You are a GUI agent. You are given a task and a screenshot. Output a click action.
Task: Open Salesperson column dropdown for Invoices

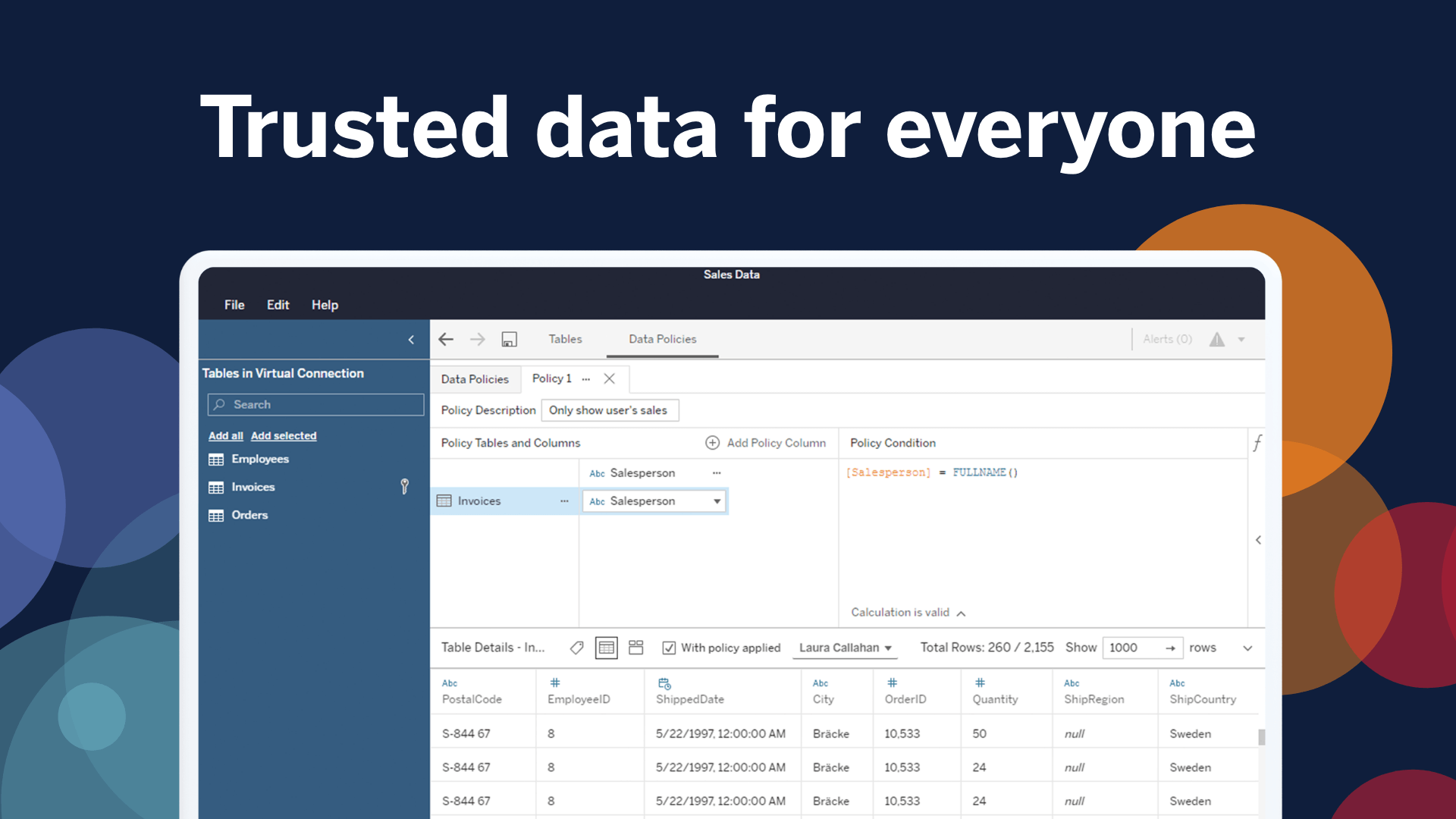[x=717, y=501]
